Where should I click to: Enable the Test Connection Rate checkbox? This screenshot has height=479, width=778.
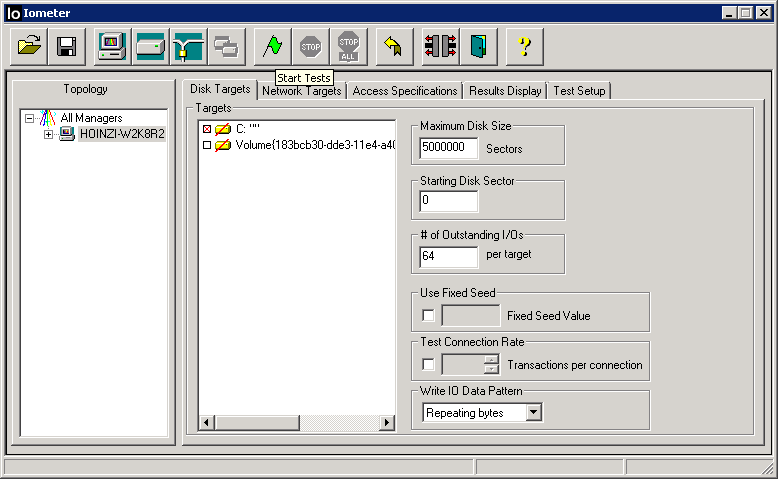coord(428,365)
